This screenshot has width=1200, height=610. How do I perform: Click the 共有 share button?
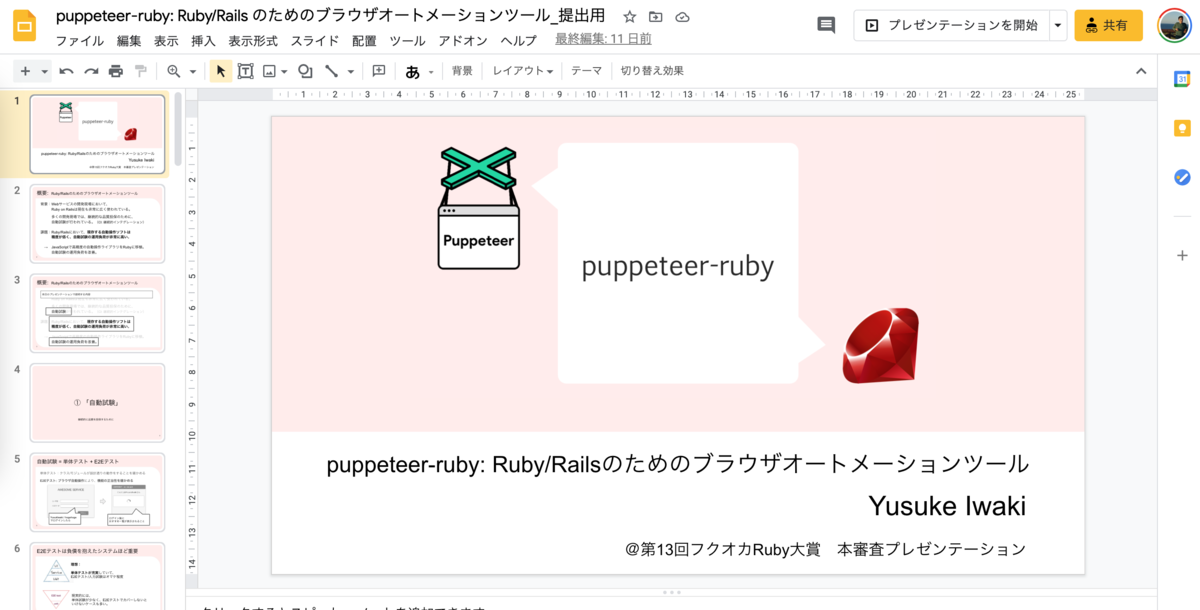(x=1108, y=25)
